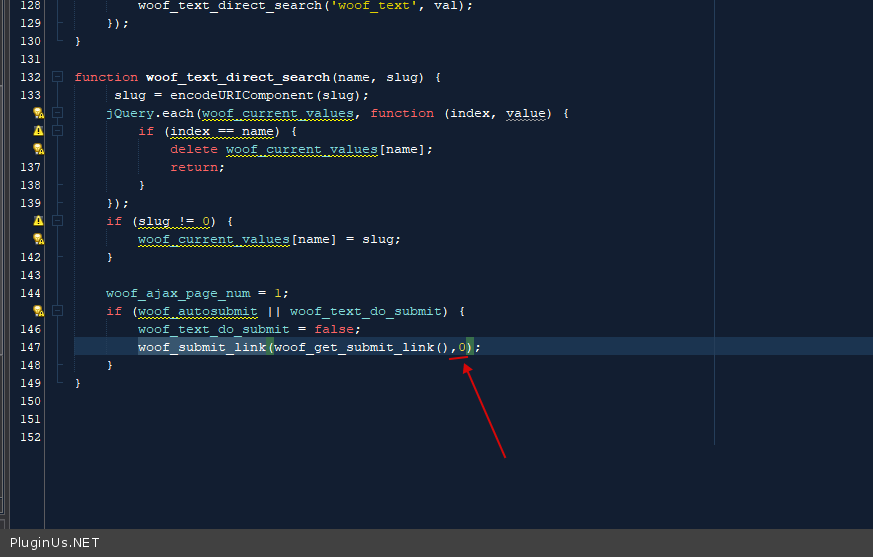Collapse the jQuery.each callback code fold
This screenshot has height=557, width=873.
57,113
